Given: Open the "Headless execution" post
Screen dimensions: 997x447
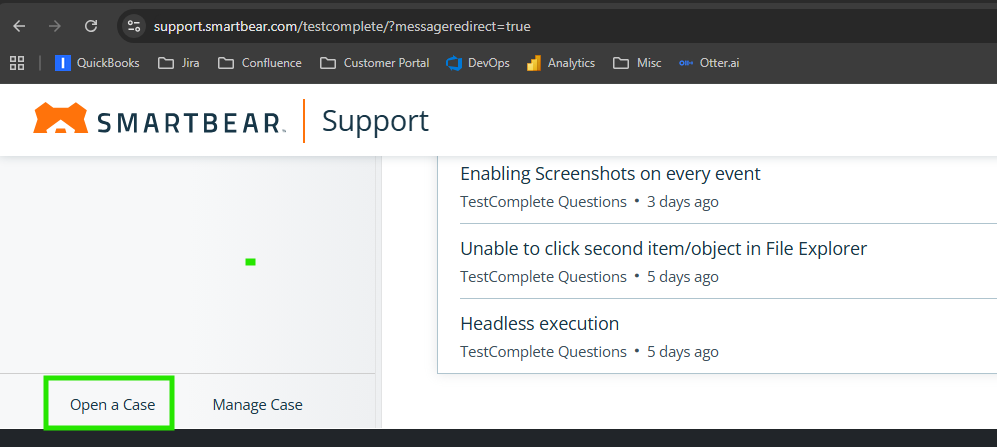Looking at the screenshot, I should [x=539, y=324].
